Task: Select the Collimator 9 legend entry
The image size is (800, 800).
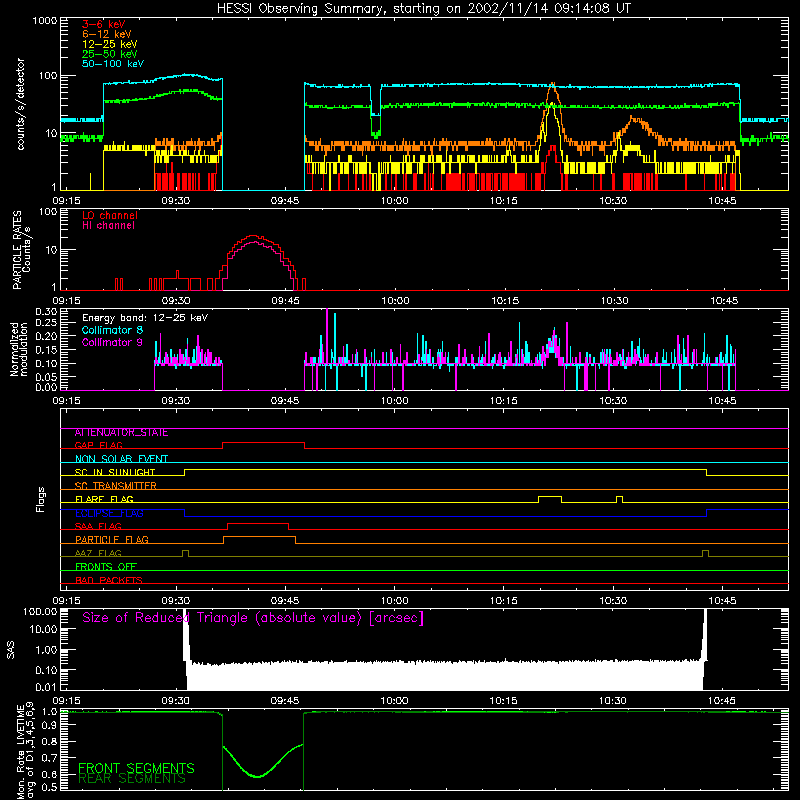Action: [112, 342]
